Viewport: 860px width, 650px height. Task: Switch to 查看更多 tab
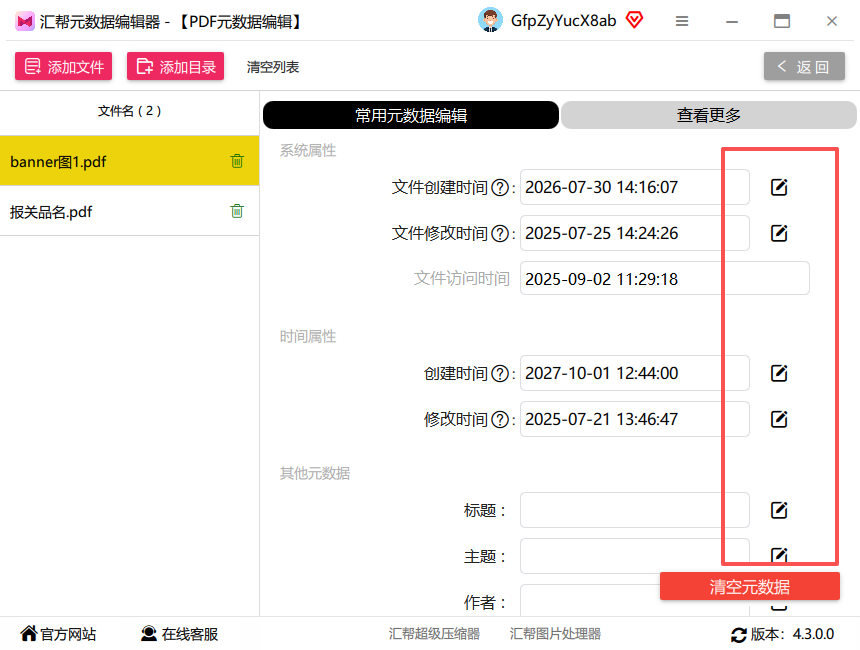[709, 115]
